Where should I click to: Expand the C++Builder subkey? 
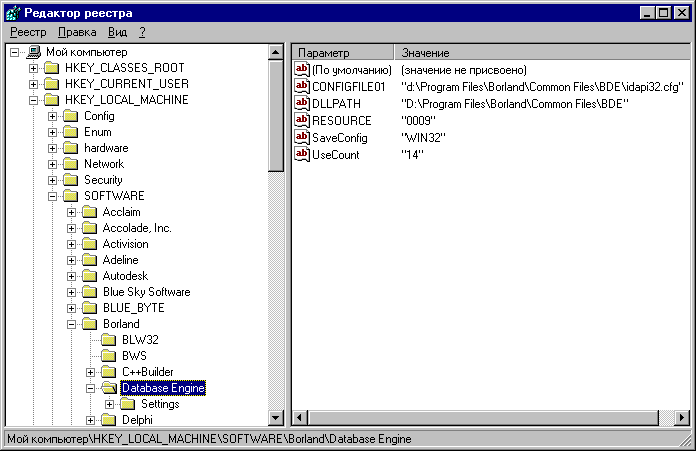click(91, 372)
